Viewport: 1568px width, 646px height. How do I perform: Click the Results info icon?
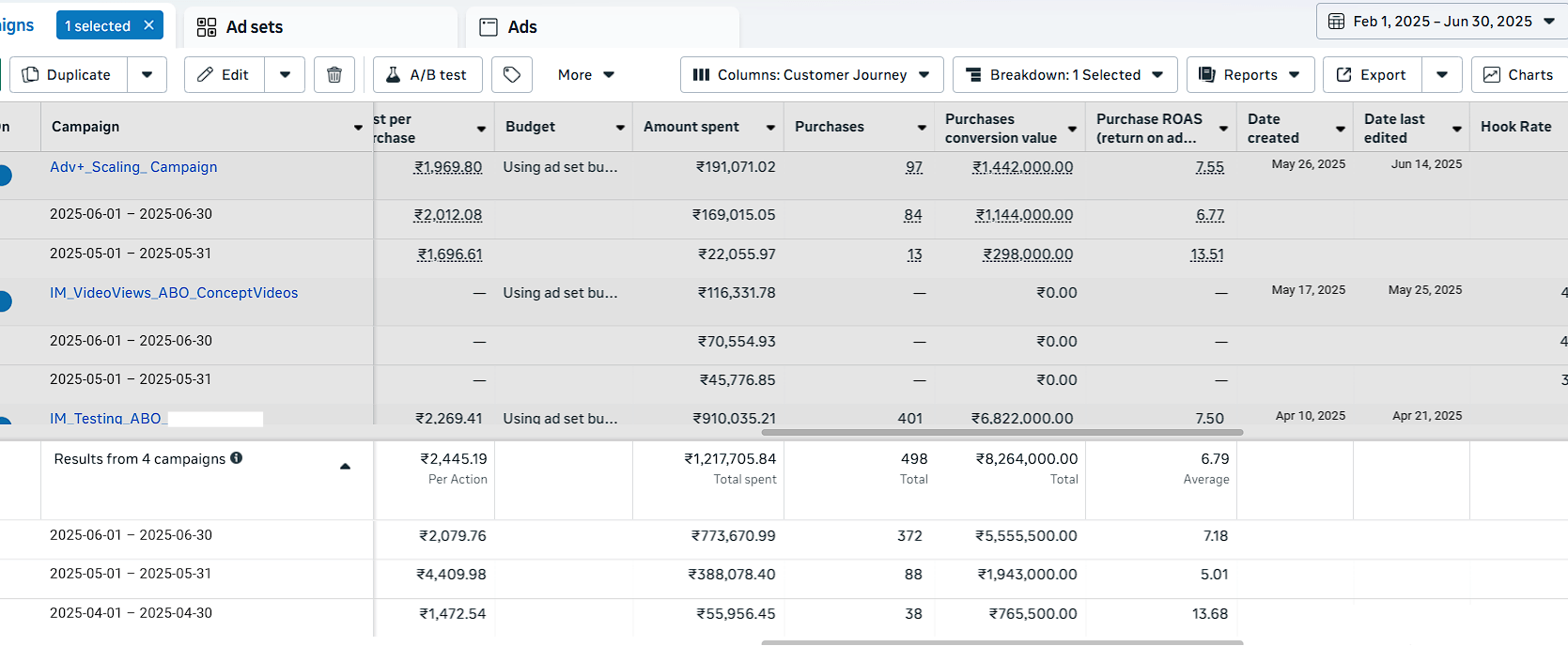tap(237, 458)
